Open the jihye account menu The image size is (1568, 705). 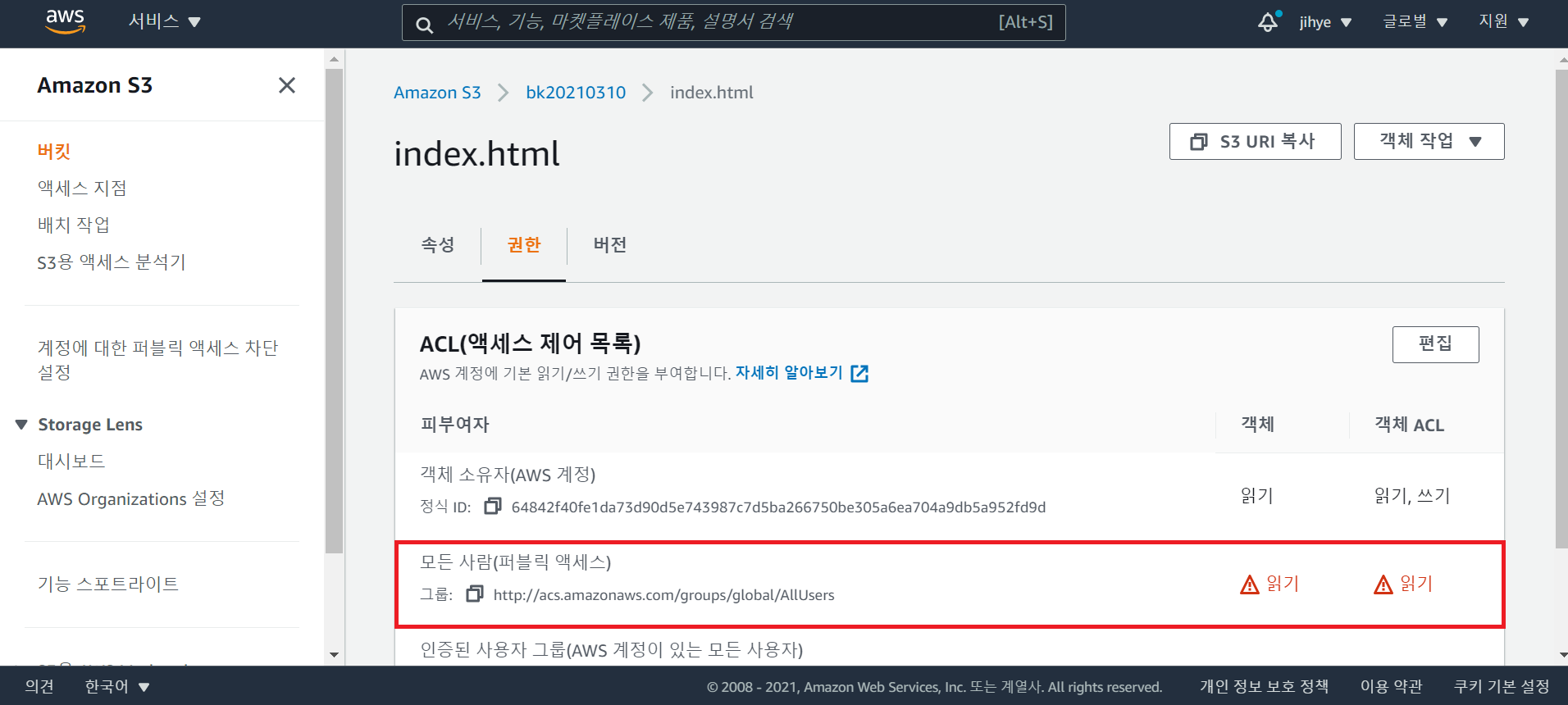[x=1325, y=22]
